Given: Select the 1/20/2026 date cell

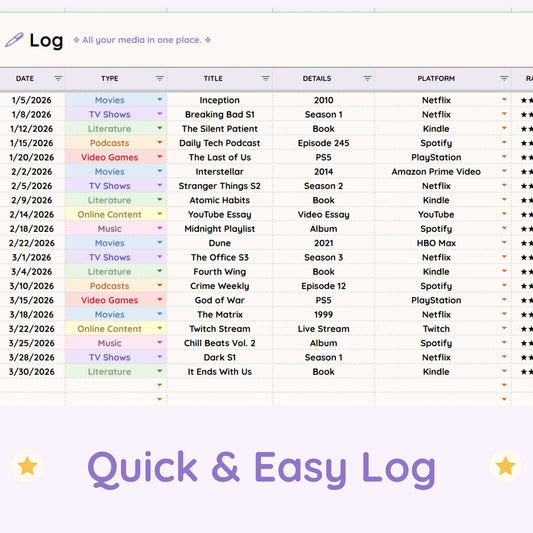Looking at the screenshot, I should pos(32,157).
